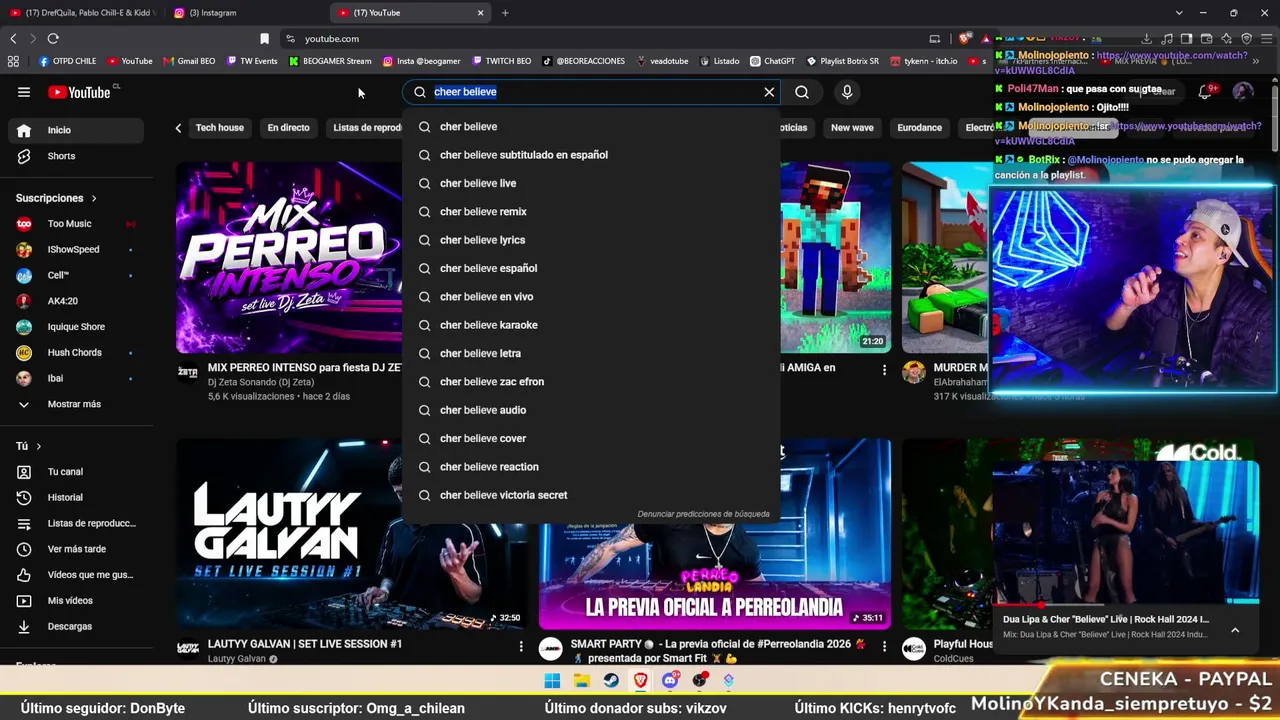Open Steam from the taskbar
Screen dimensions: 1280x720
point(610,681)
